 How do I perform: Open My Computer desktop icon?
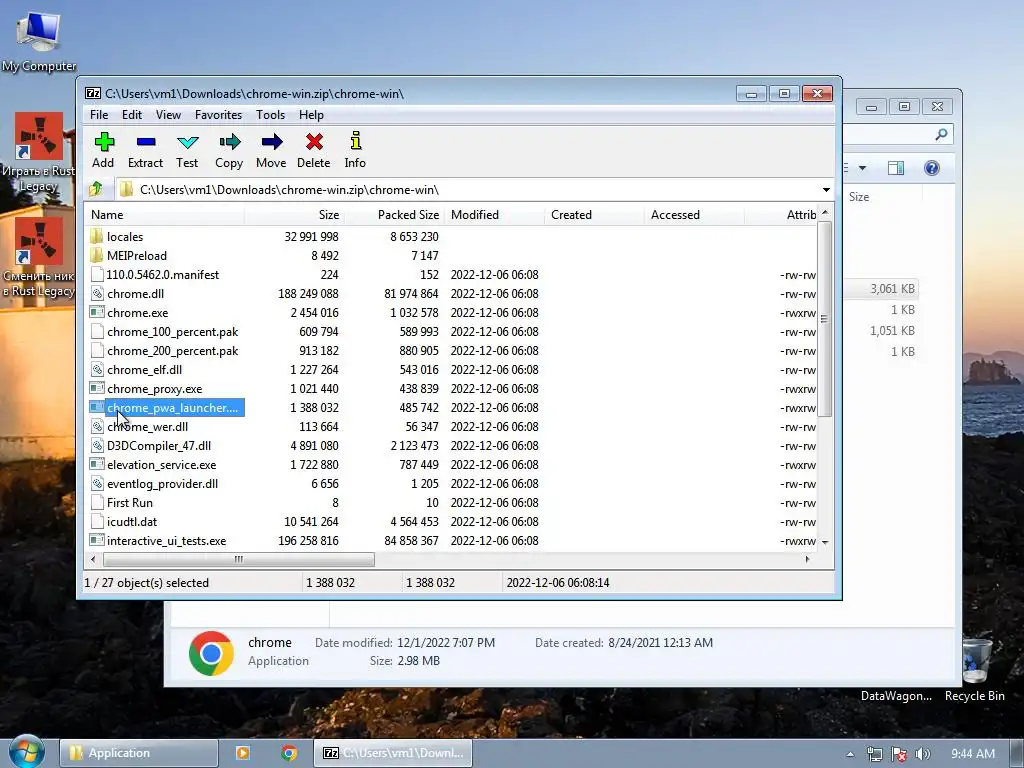pos(39,40)
